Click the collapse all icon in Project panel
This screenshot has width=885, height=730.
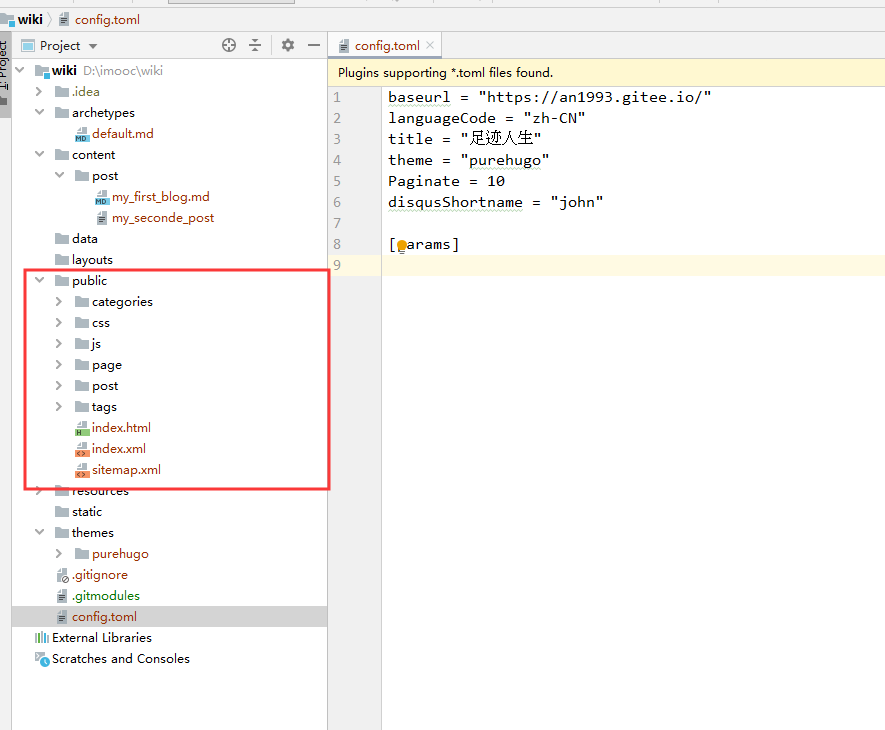pos(255,45)
